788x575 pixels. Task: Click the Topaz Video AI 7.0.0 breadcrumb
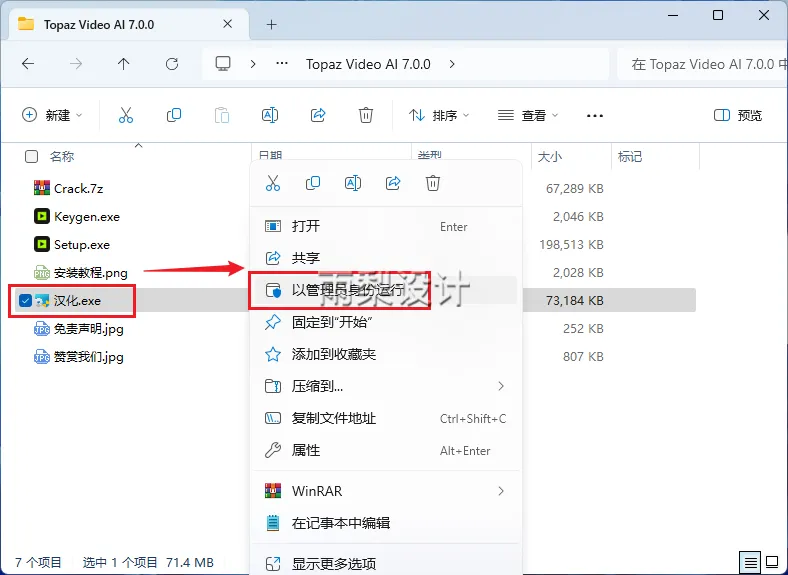[x=368, y=64]
